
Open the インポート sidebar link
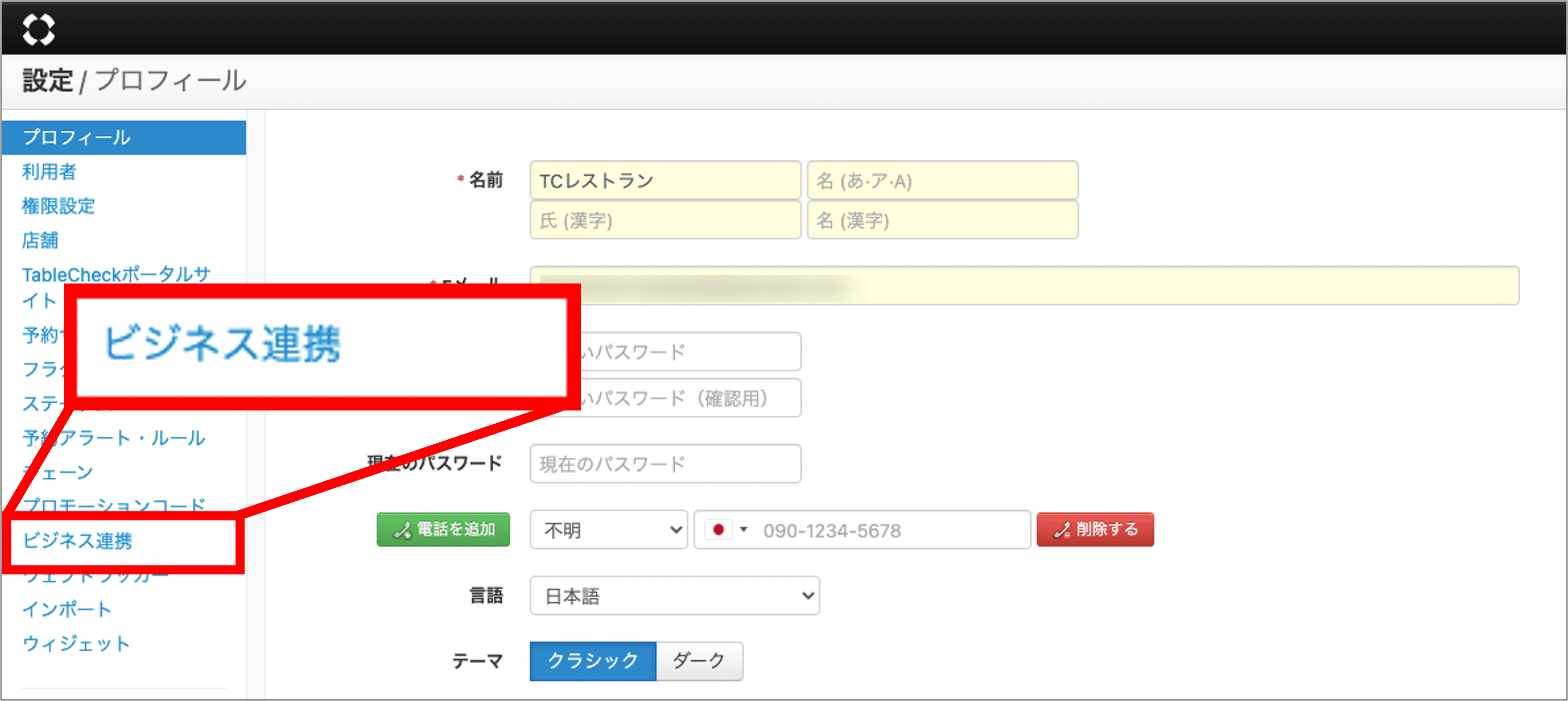click(x=67, y=609)
